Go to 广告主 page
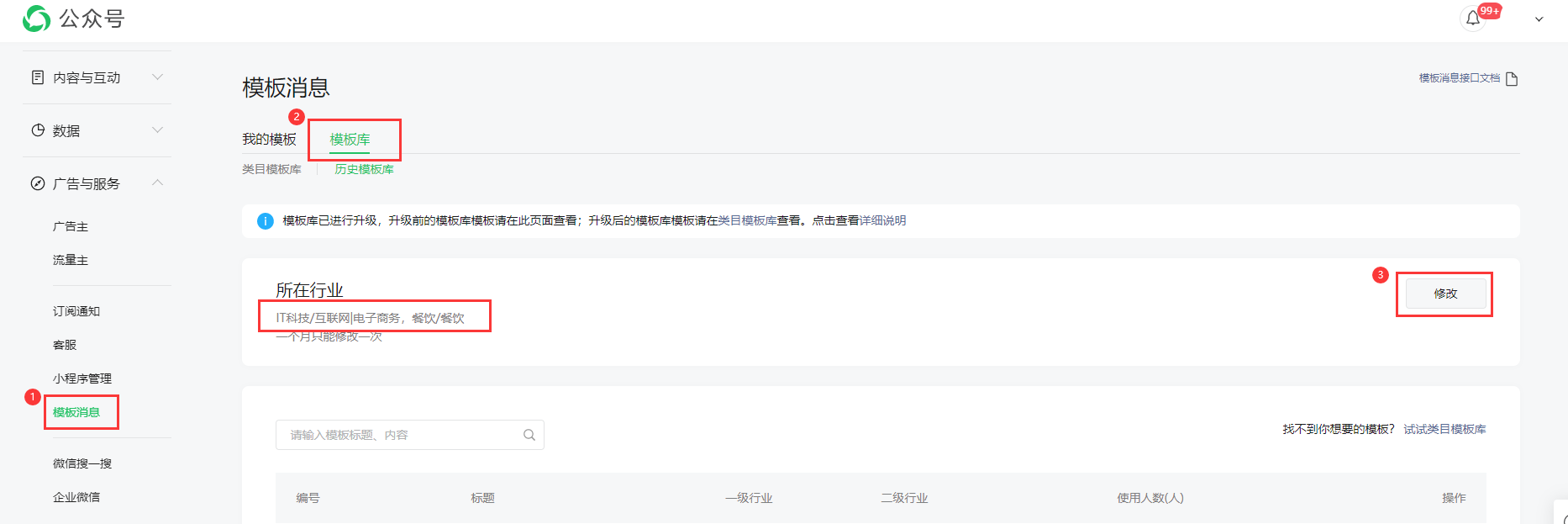Screen dimensions: 1568x524 [x=71, y=226]
